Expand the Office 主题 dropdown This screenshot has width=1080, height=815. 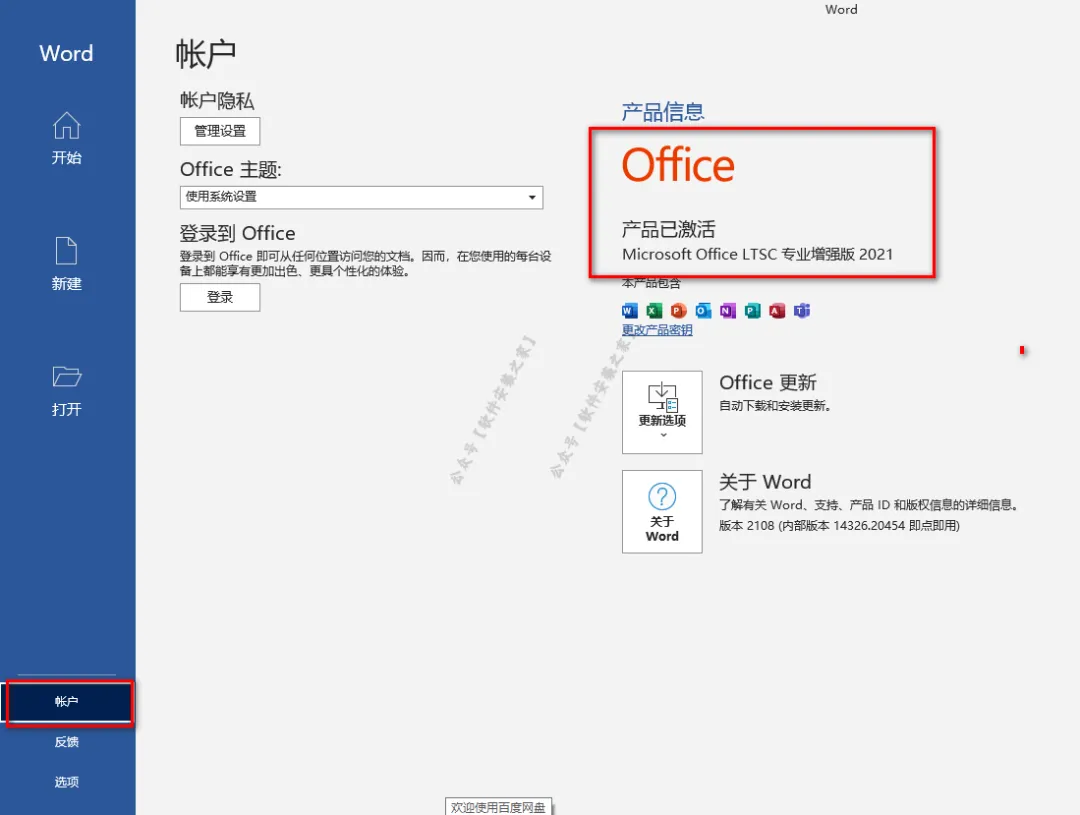[361, 197]
